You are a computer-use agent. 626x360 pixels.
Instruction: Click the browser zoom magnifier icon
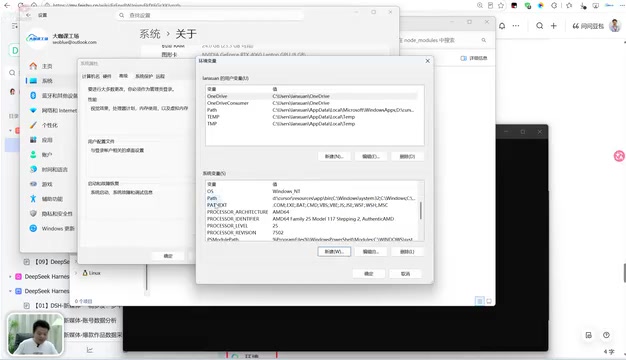click(479, 5)
